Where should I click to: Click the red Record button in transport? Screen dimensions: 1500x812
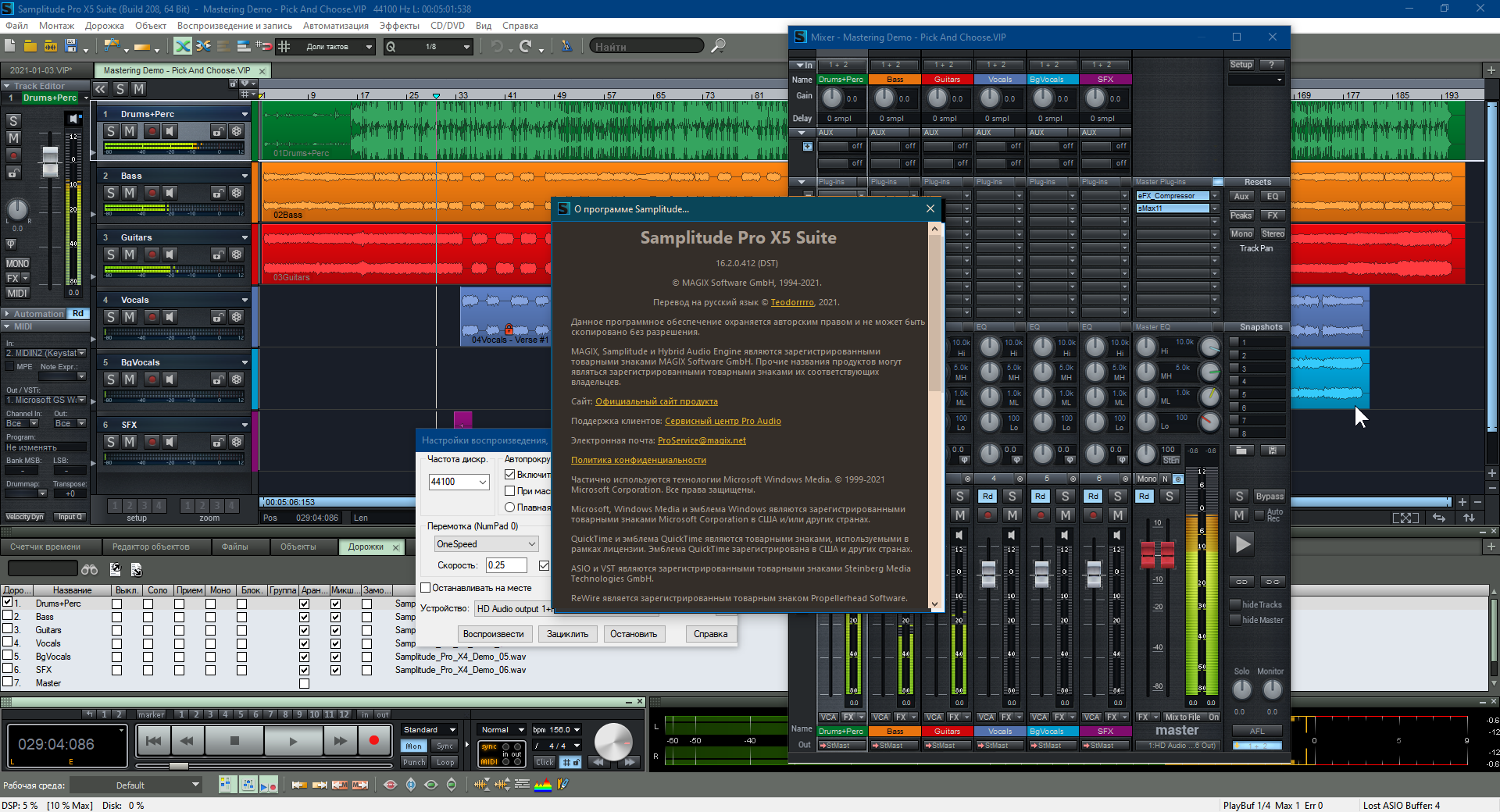click(373, 741)
